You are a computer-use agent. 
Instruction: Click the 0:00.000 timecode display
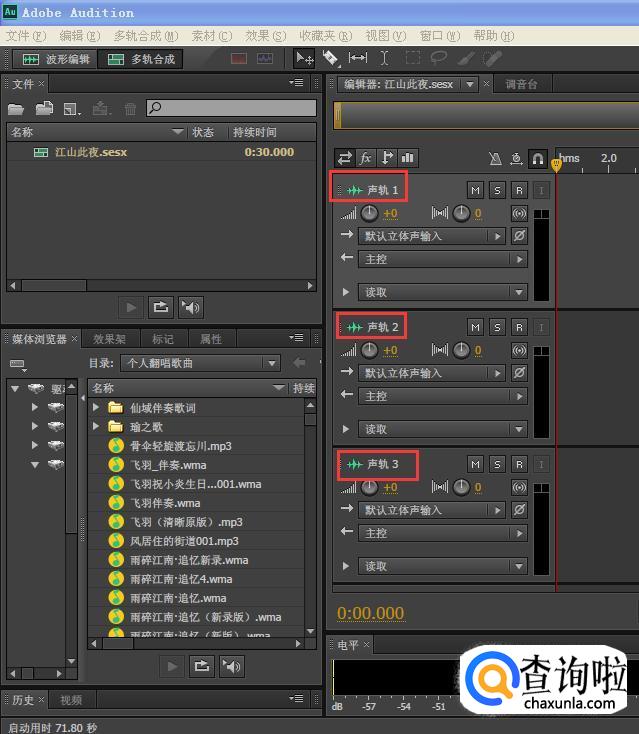click(x=370, y=613)
